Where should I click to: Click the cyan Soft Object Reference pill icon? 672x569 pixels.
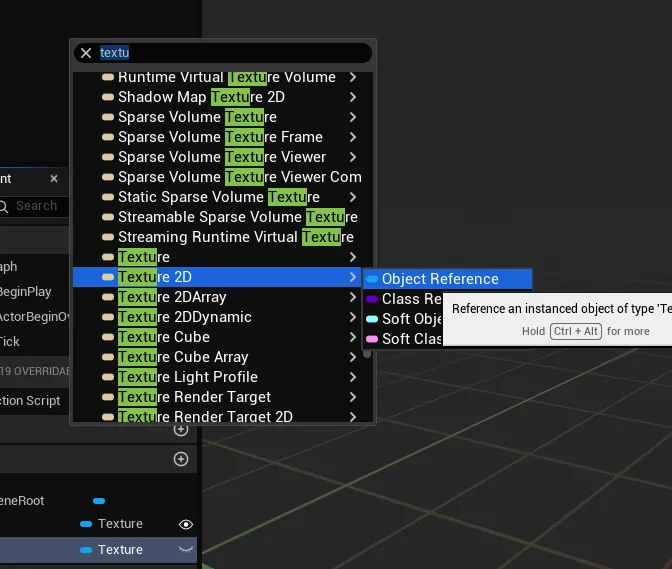[x=372, y=319]
